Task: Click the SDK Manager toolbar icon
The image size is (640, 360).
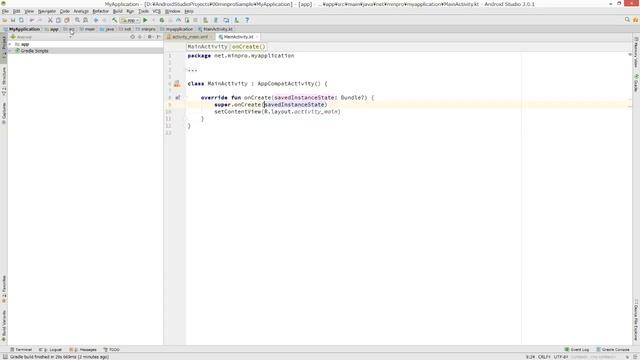Action: (237, 20)
